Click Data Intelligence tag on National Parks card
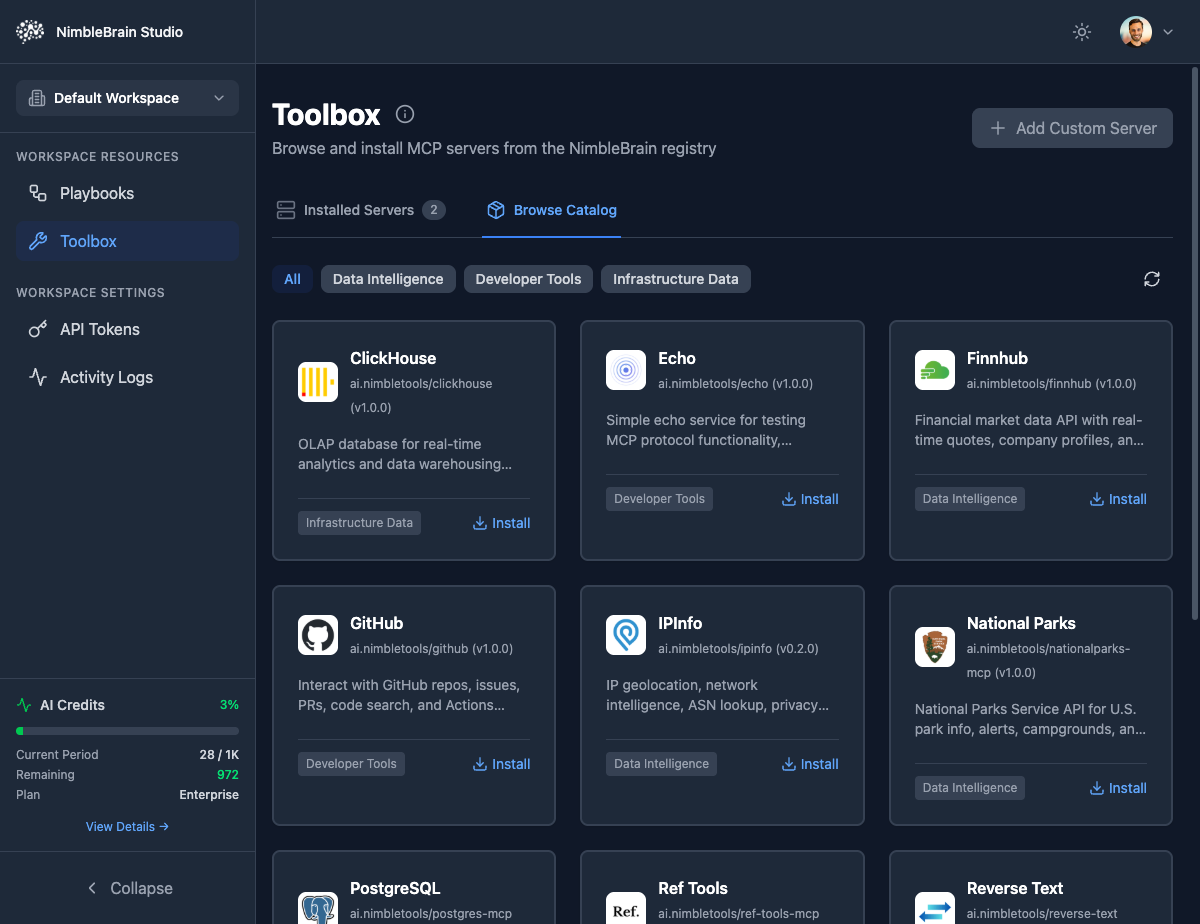This screenshot has height=924, width=1200. click(x=969, y=788)
